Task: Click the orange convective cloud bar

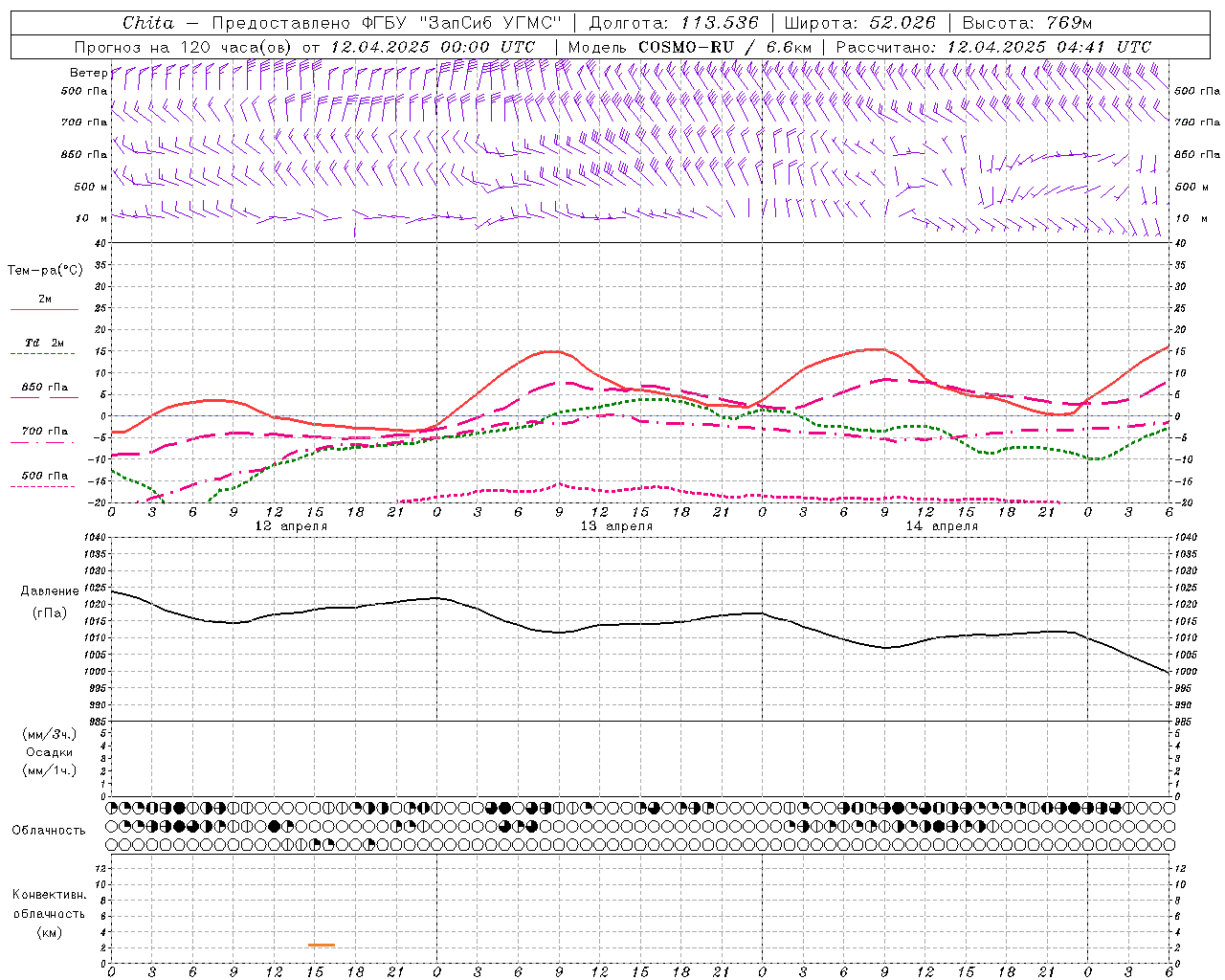Action: 322,945
